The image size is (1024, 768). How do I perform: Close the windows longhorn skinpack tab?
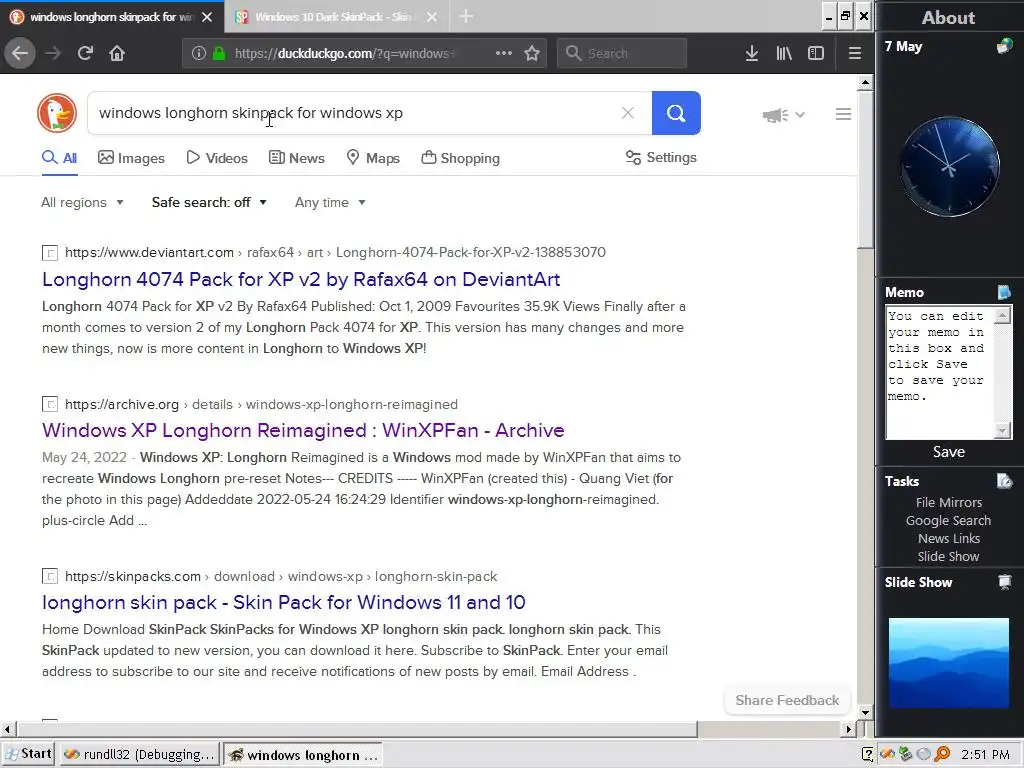(x=207, y=17)
